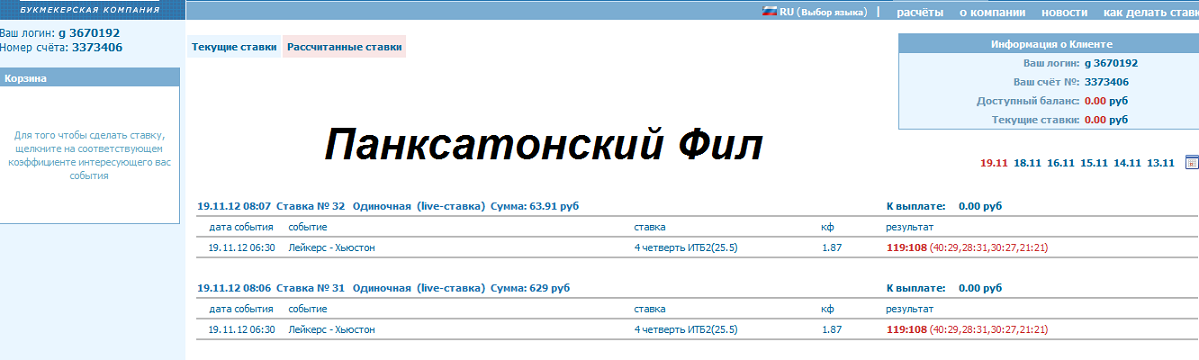Select date 18.11 in the date list

pyautogui.click(x=1028, y=163)
